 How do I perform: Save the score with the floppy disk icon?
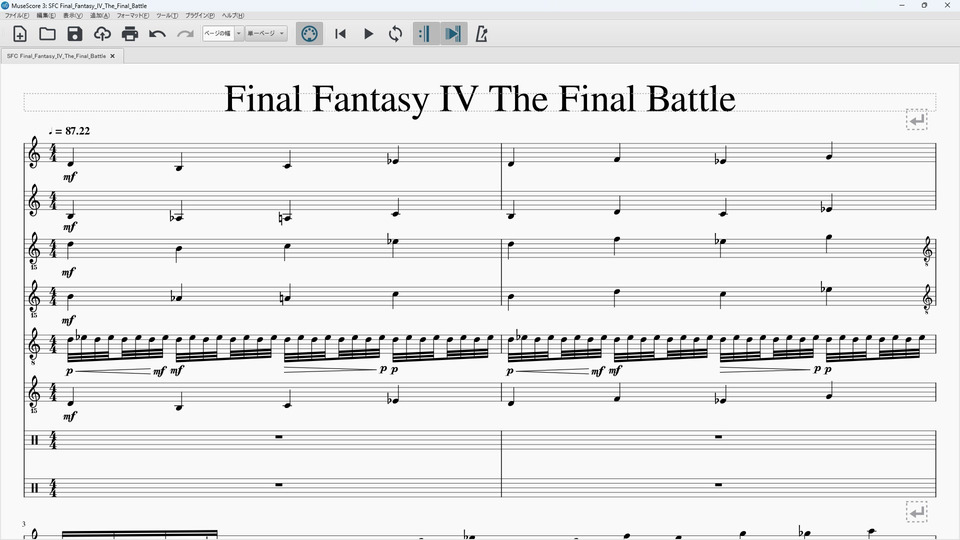[75, 34]
